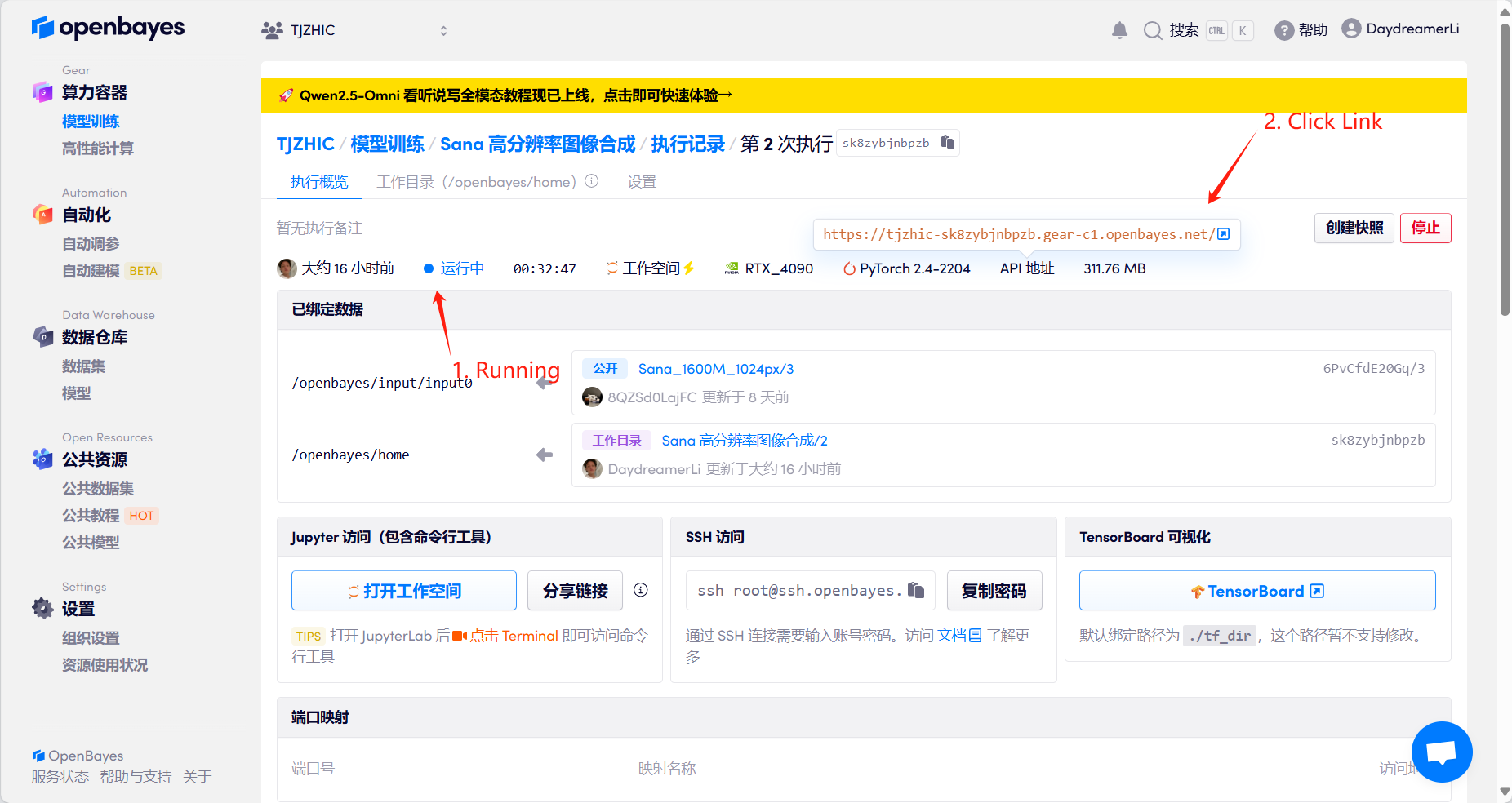The height and width of the screenshot is (803, 1512).
Task: Select 公共教程 in the sidebar
Action: 91,516
